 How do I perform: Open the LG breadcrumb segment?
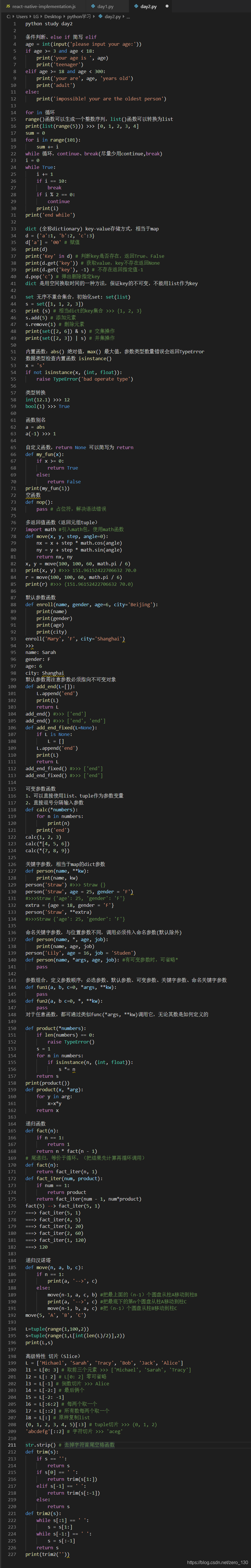click(36, 16)
